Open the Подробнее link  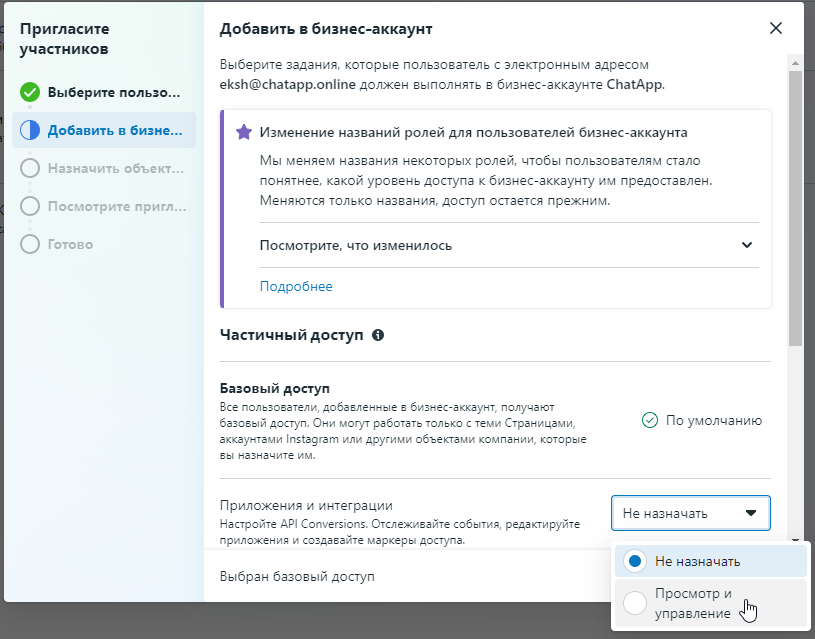click(296, 287)
